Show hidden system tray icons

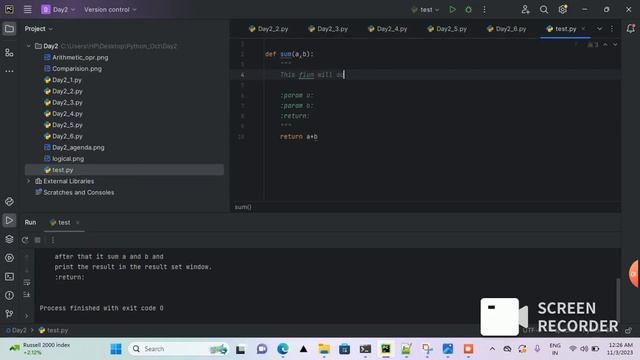pyautogui.click(x=492, y=349)
